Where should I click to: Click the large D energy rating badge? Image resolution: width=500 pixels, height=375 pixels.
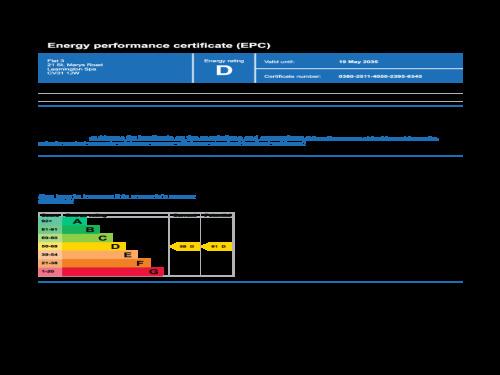[224, 70]
